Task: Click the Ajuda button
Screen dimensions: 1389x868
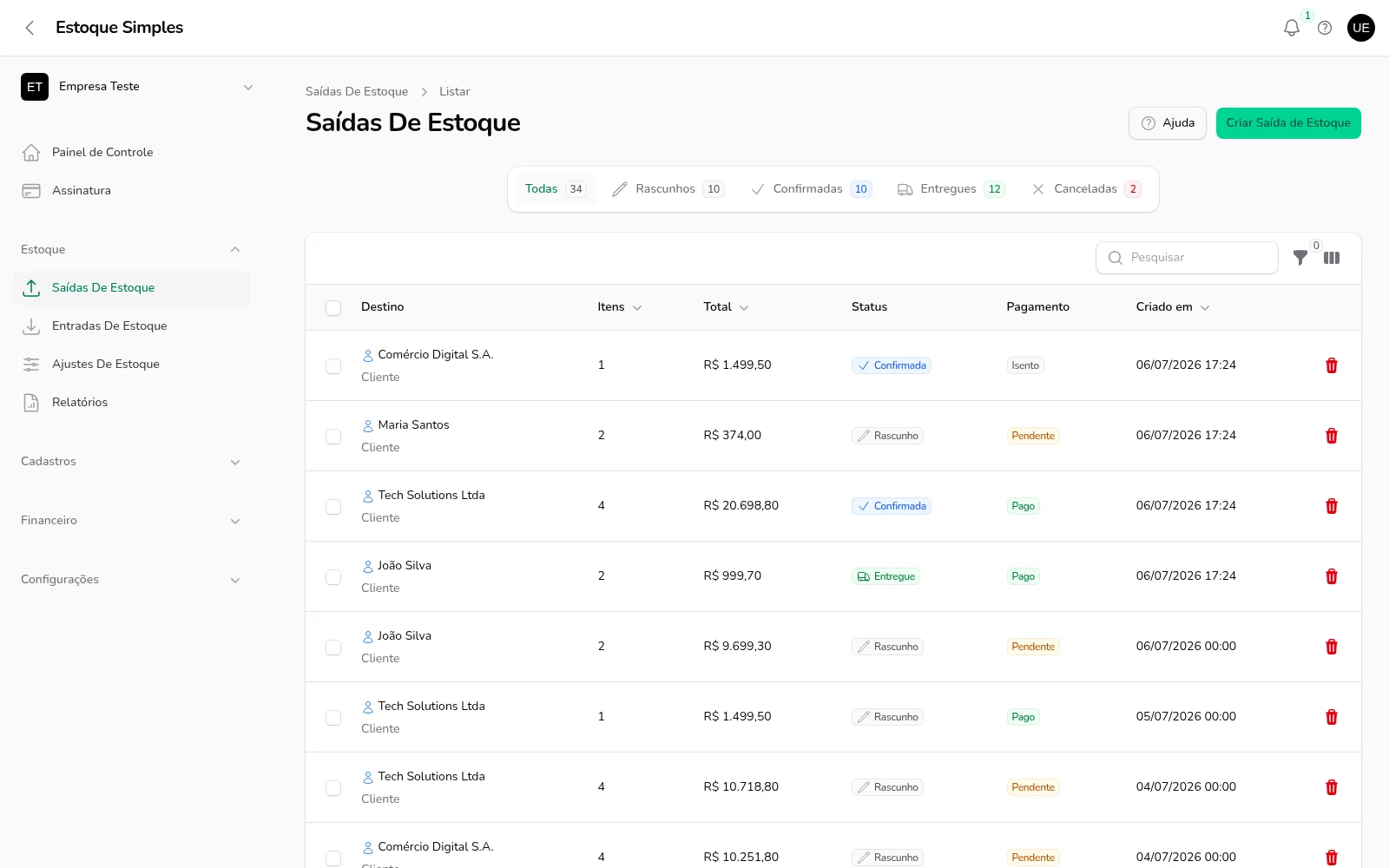Action: click(x=1168, y=123)
